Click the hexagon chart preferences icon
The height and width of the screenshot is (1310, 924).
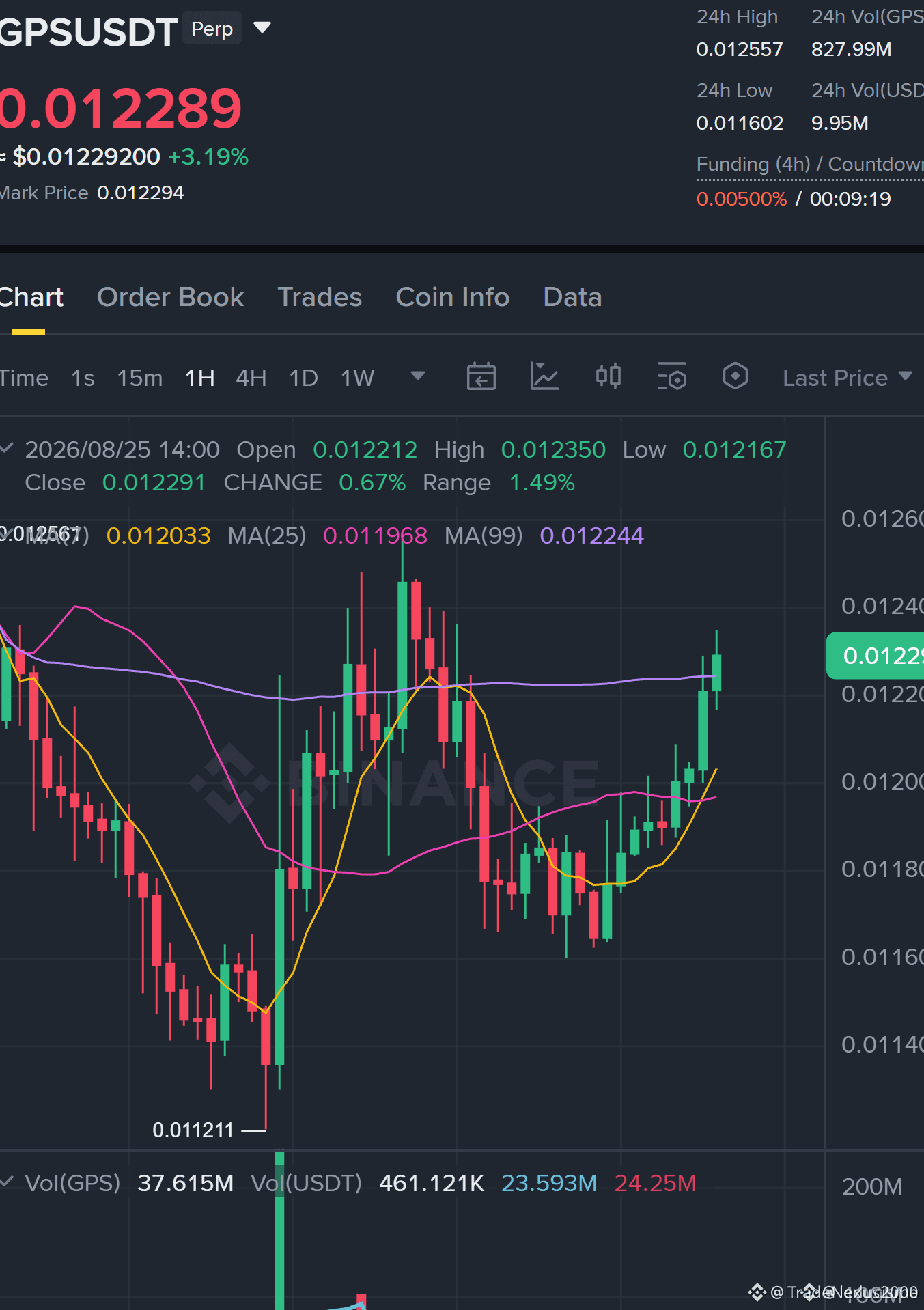pyautogui.click(x=735, y=376)
